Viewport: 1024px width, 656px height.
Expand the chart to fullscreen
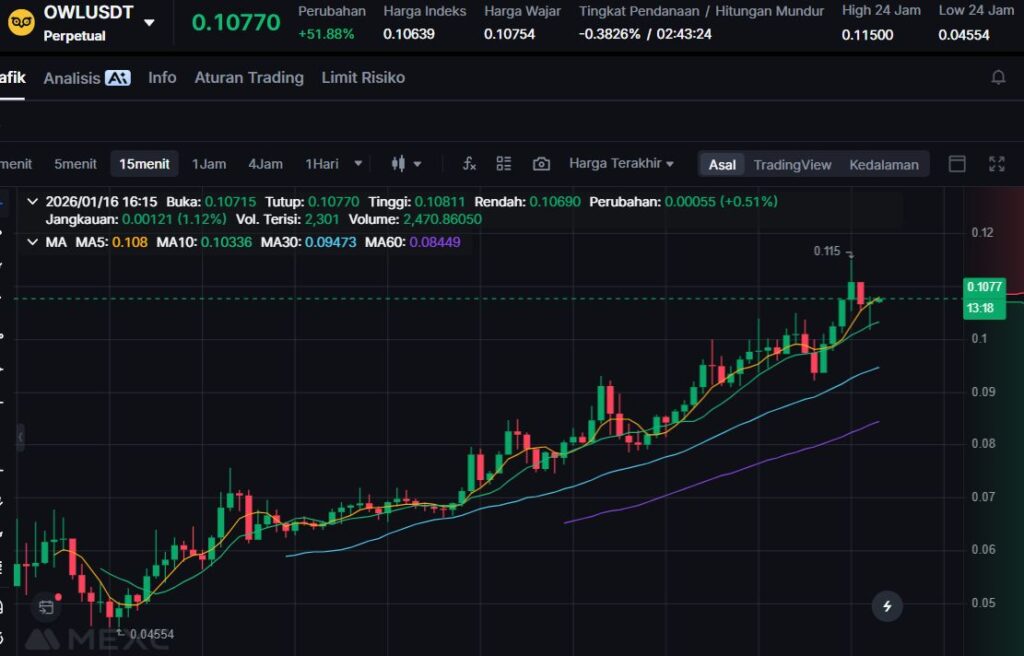tap(996, 164)
